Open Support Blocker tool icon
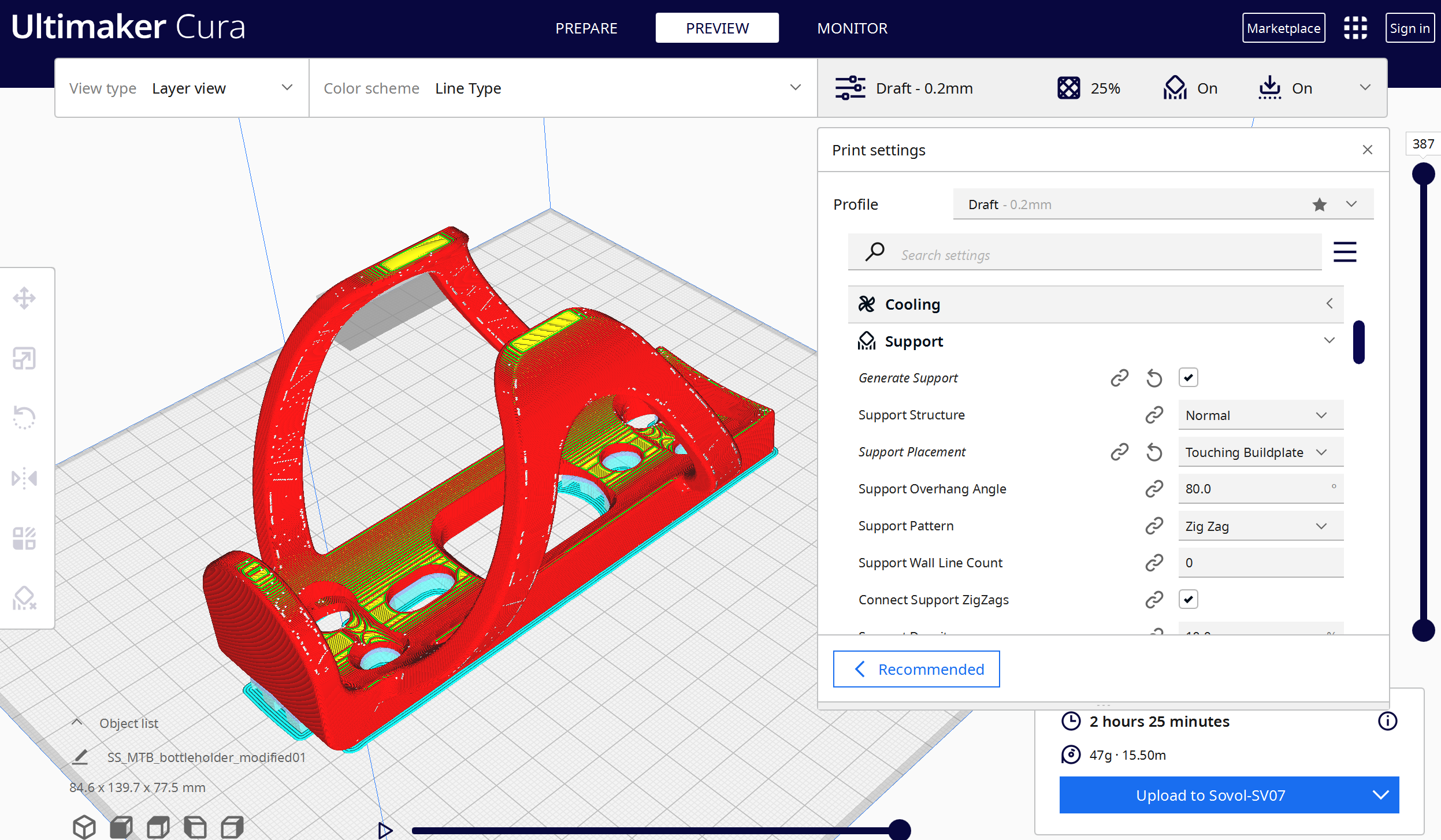This screenshot has width=1441, height=840. (x=24, y=599)
